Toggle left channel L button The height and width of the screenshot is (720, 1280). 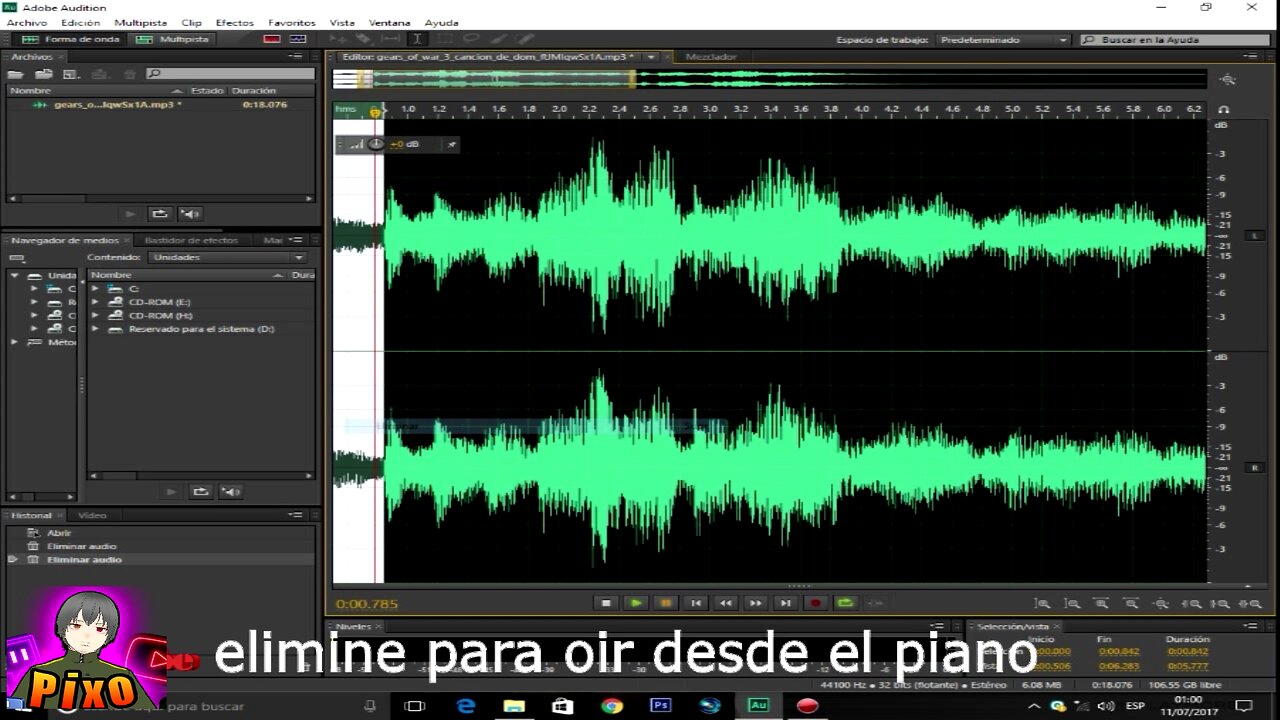[x=1254, y=236]
